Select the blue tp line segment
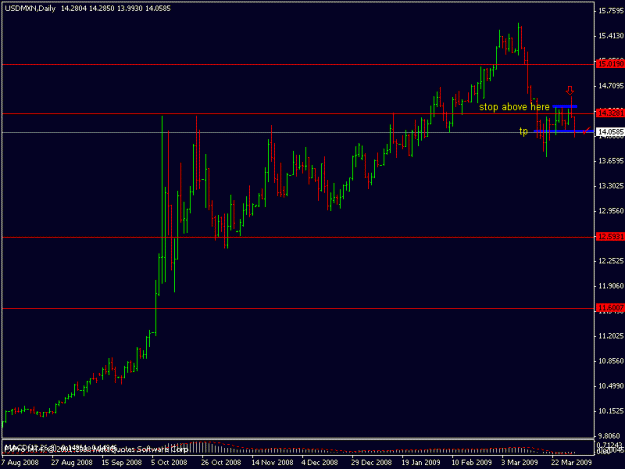Screen dimensions: 625x469 click(x=564, y=131)
